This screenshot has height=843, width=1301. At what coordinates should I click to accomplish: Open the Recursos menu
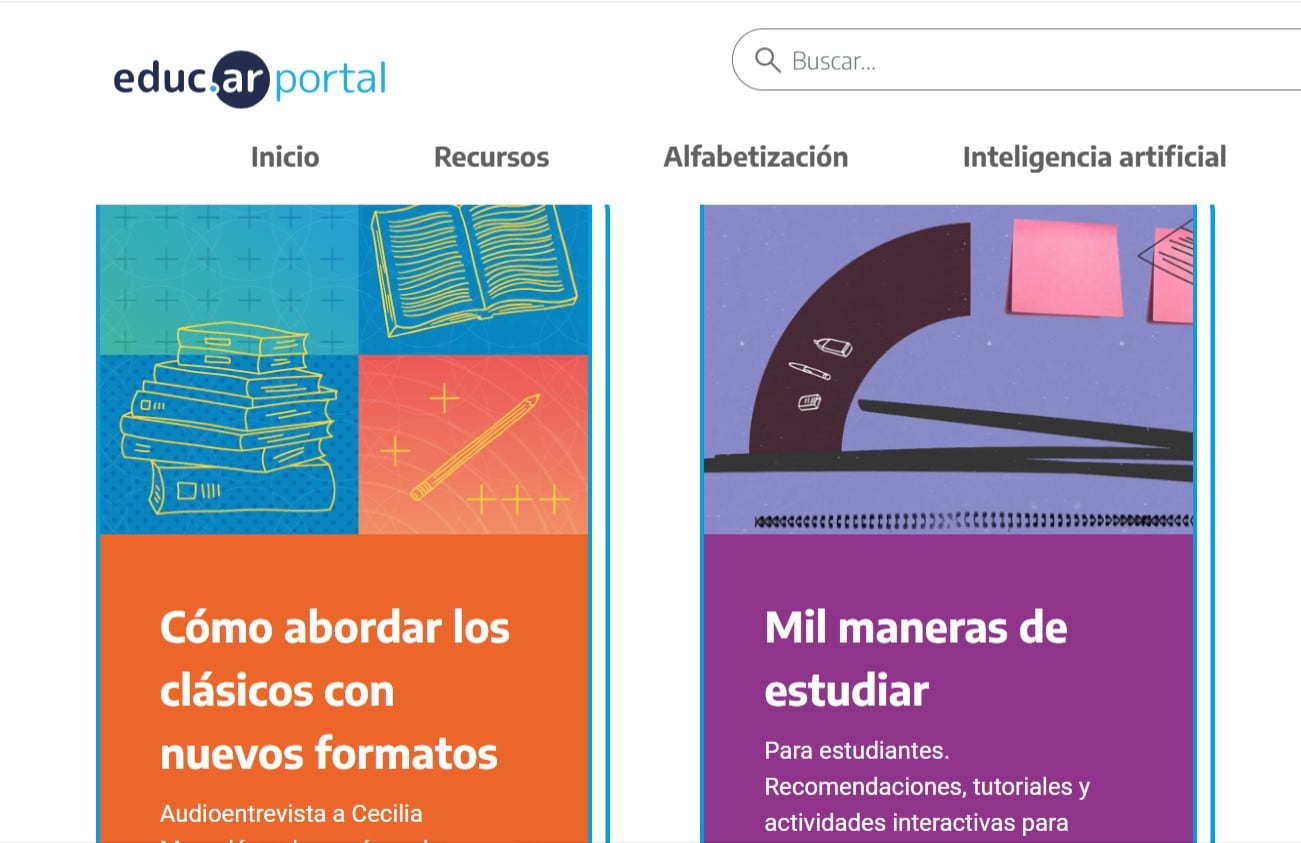pyautogui.click(x=491, y=157)
